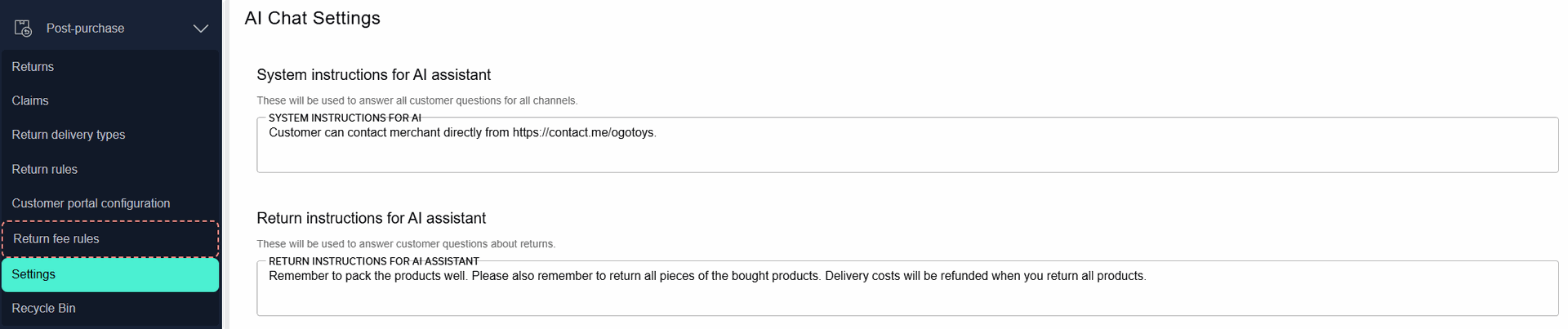
Task: Navigate to Return rules
Action: 45,169
